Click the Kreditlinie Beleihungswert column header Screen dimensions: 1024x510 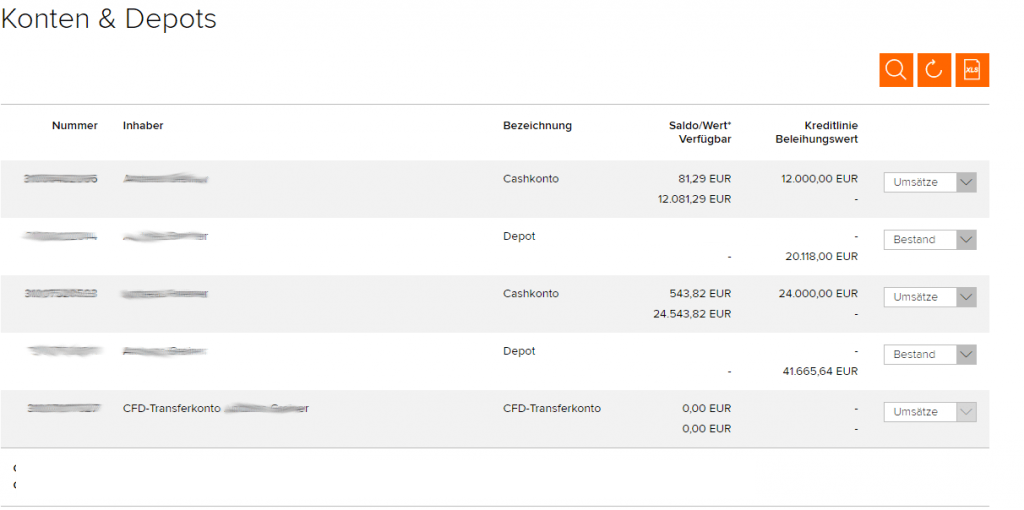[x=816, y=132]
